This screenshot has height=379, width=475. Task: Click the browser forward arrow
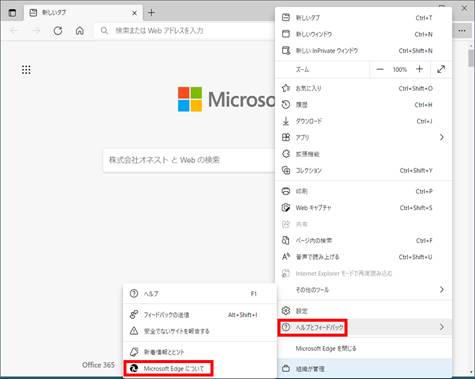tap(36, 31)
